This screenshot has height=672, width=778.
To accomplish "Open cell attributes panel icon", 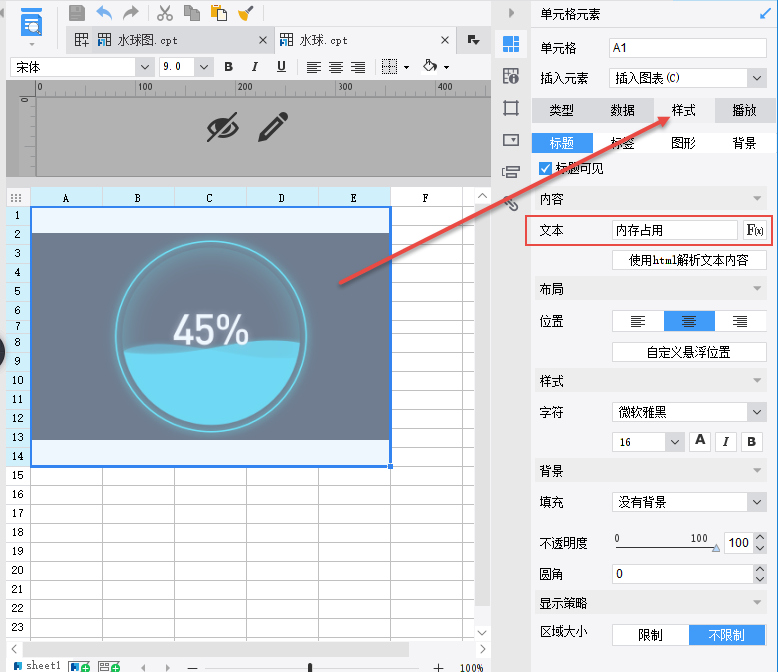I will click(511, 76).
